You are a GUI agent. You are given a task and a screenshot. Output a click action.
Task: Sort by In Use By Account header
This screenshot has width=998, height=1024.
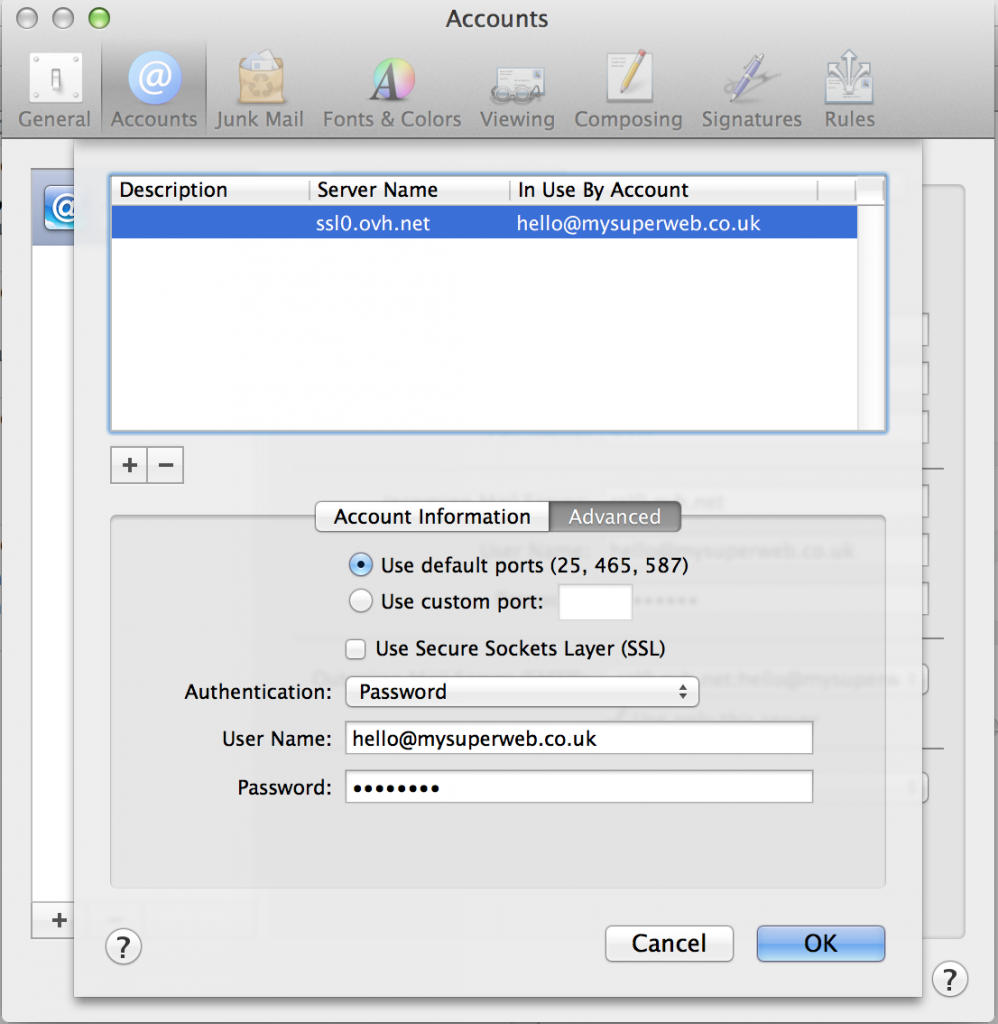click(x=664, y=189)
